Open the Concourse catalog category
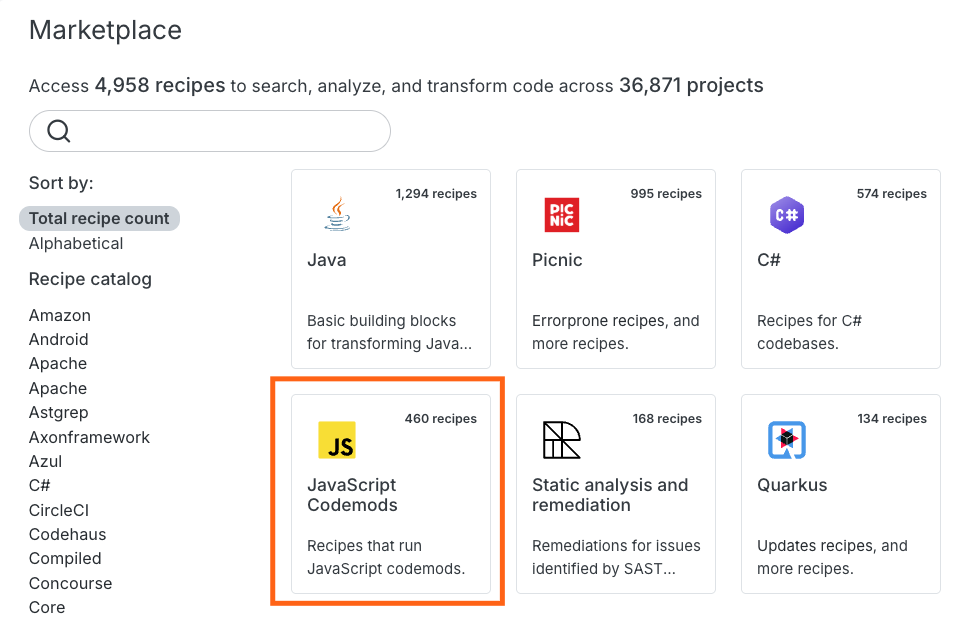The image size is (963, 617). coord(70,583)
